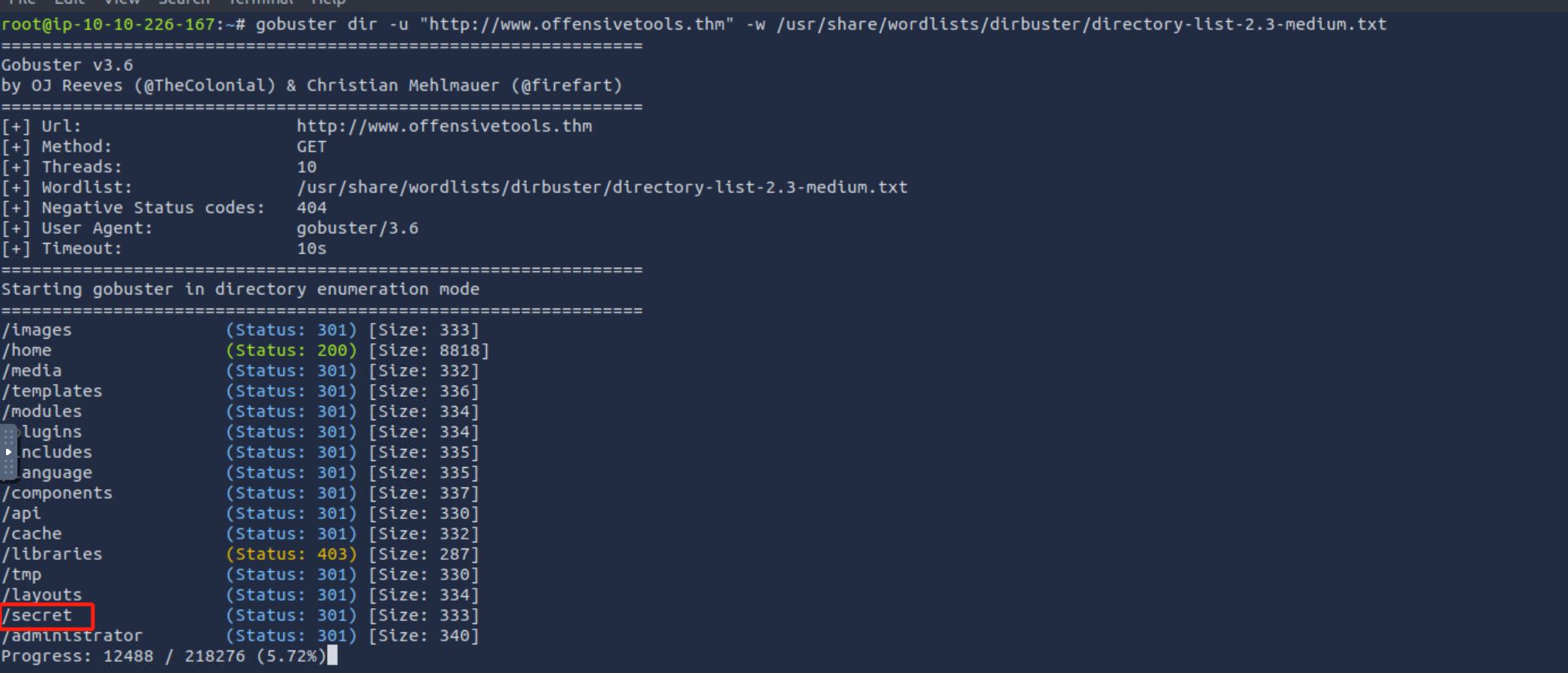Image resolution: width=1568 pixels, height=673 pixels.
Task: Click the /home directory result
Action: coord(27,351)
